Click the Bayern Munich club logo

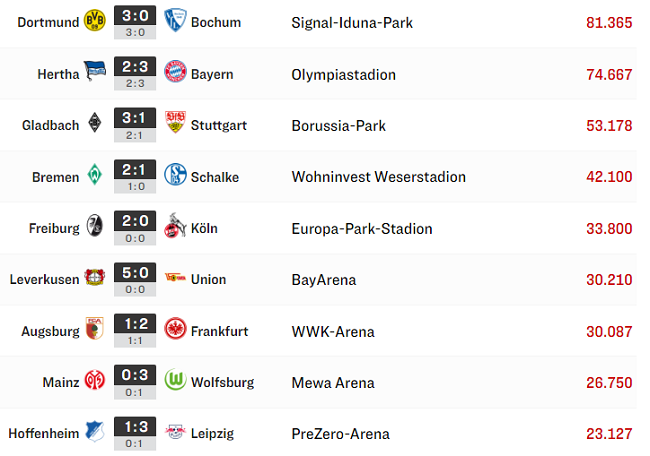click(175, 71)
